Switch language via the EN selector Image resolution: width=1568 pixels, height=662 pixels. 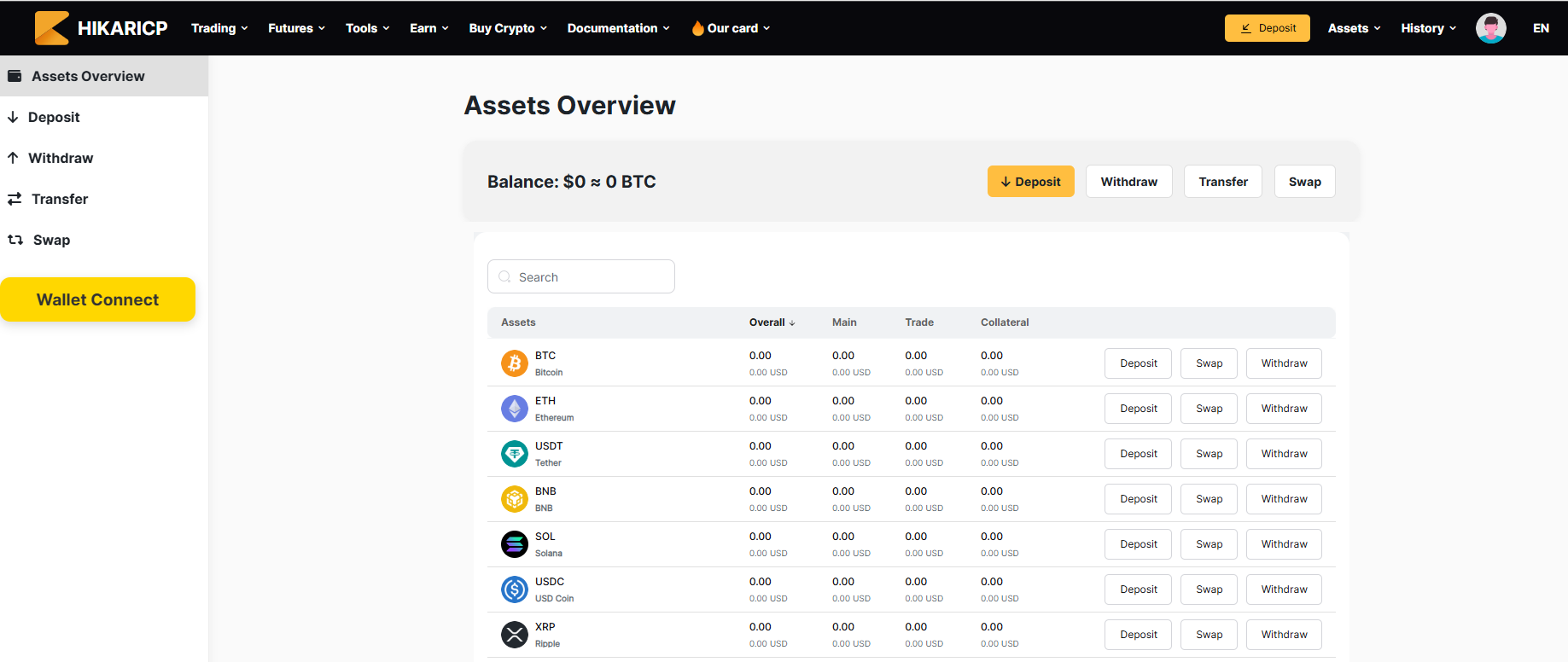1541,28
